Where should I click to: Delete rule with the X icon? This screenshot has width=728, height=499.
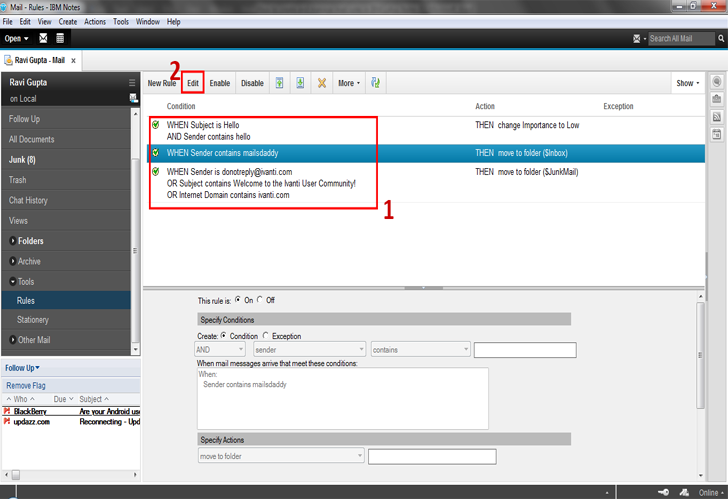click(x=321, y=83)
